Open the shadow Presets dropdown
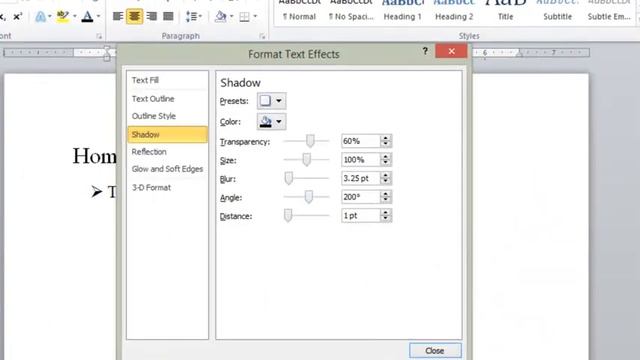This screenshot has height=360, width=640. tap(271, 101)
